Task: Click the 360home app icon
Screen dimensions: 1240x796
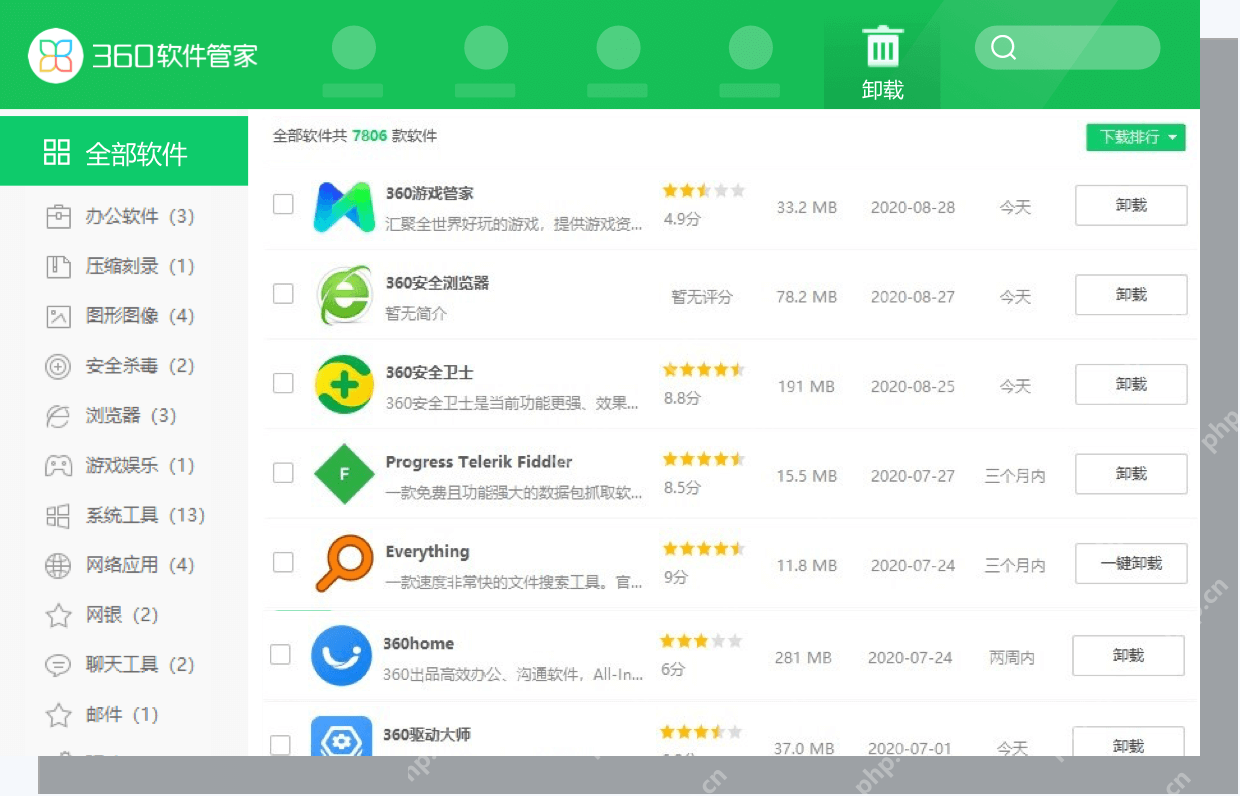Action: pos(341,655)
